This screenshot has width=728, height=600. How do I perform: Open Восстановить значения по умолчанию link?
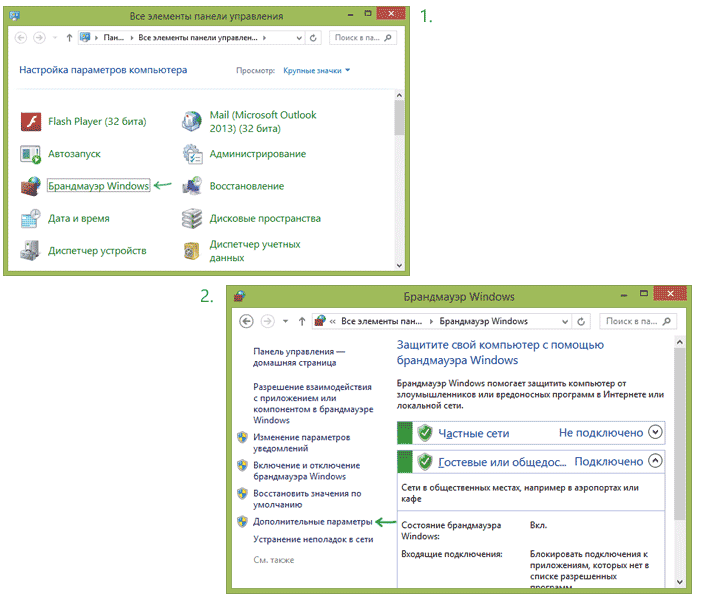307,499
